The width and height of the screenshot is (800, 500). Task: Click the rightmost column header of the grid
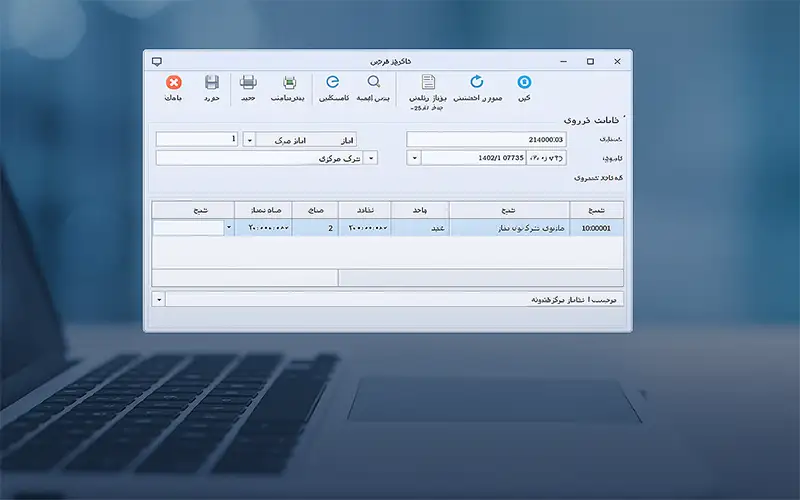tap(596, 210)
